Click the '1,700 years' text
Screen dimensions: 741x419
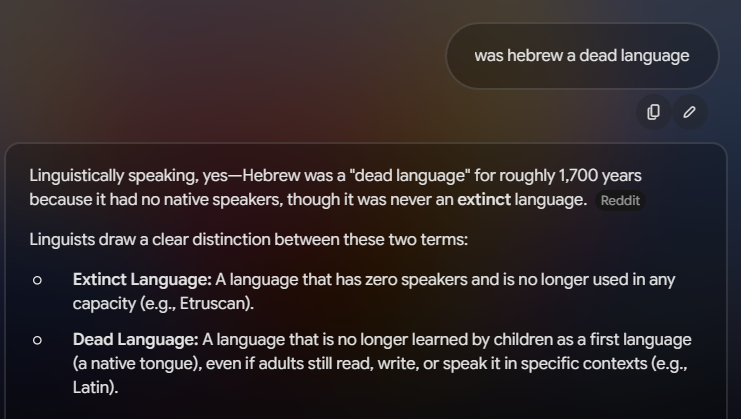(600, 176)
